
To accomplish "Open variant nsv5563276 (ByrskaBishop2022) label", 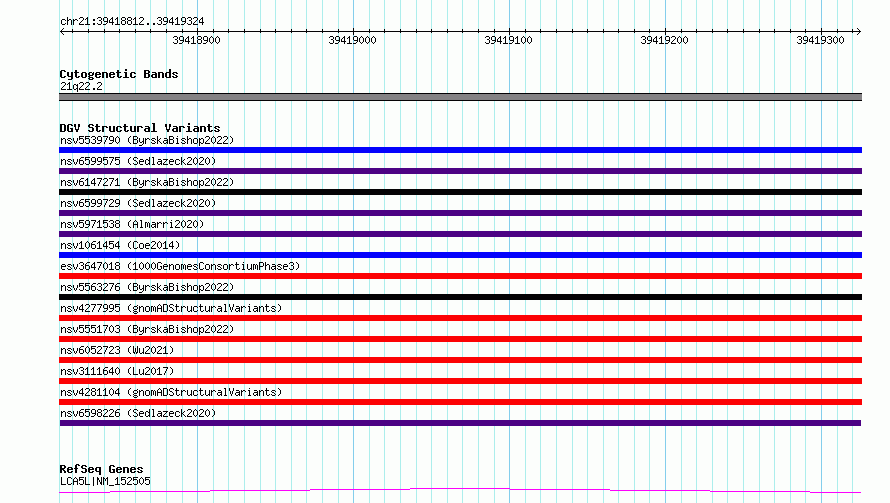I will [147, 287].
